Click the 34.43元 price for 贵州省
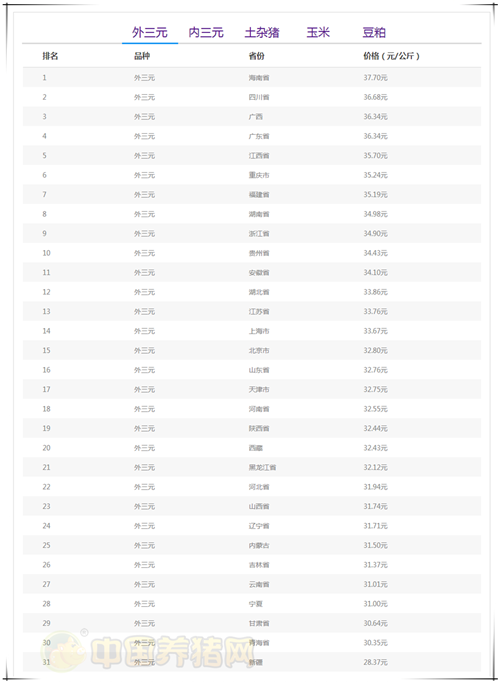Image resolution: width=500 pixels, height=683 pixels. point(375,253)
